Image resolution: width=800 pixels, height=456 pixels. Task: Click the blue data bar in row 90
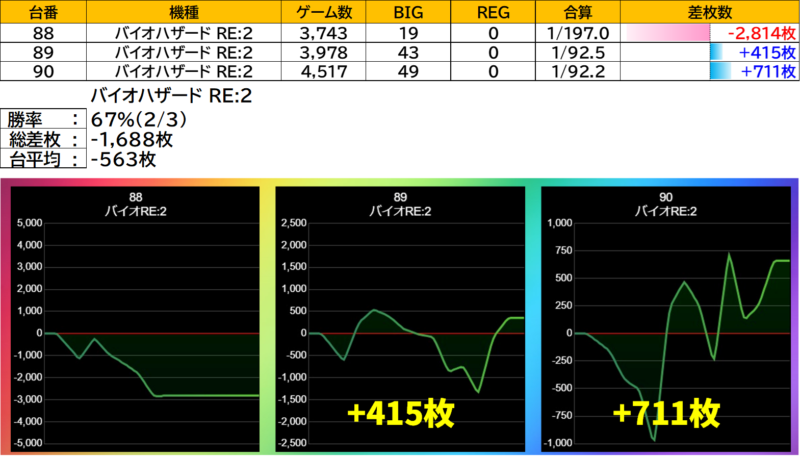point(720,71)
